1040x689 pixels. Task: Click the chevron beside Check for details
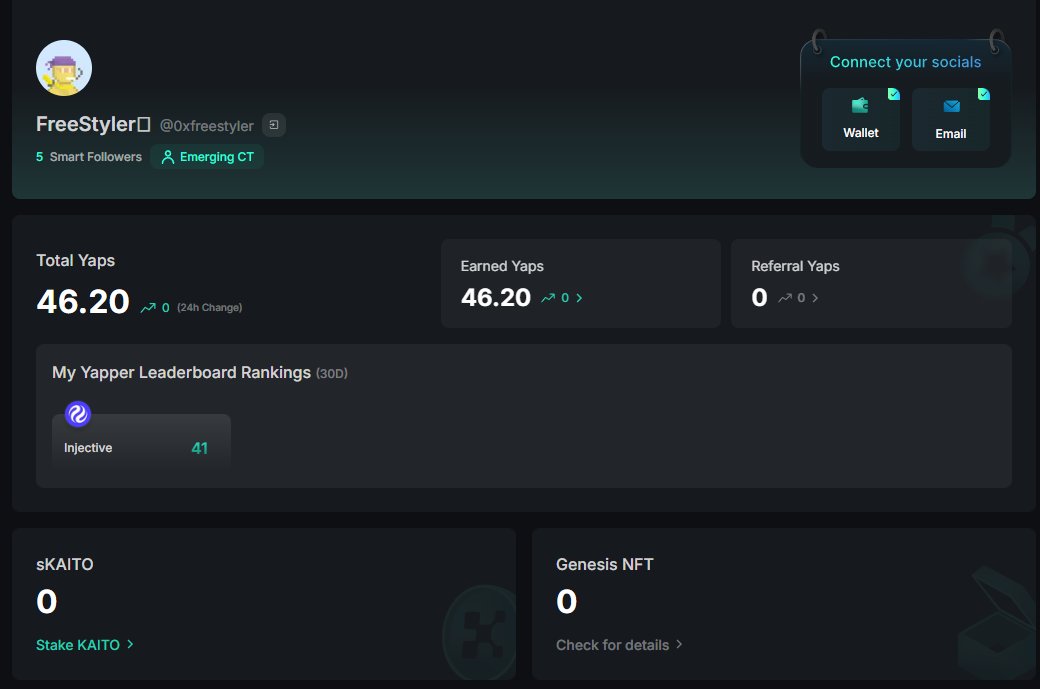679,645
